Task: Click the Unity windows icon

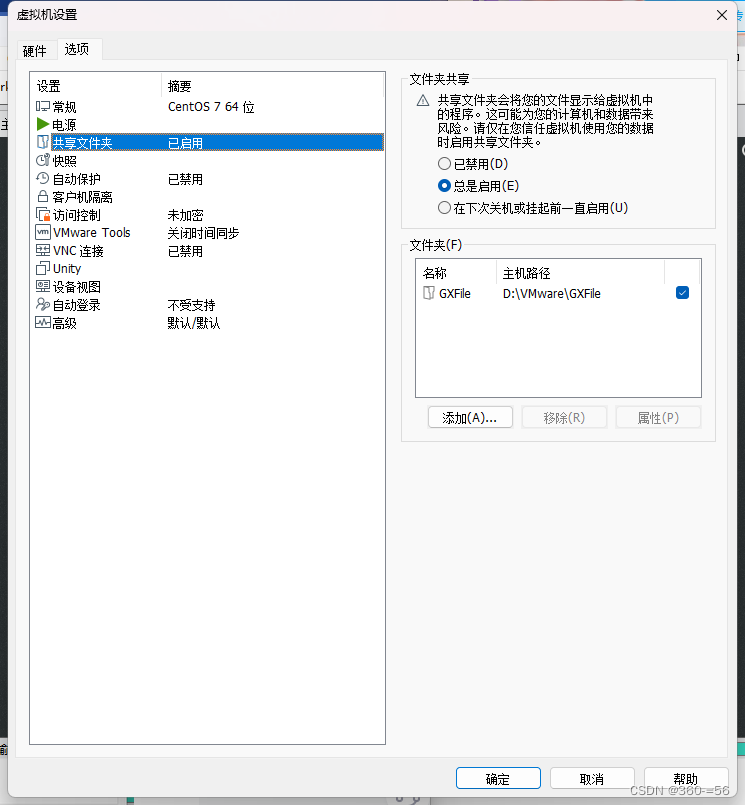Action: click(x=43, y=268)
